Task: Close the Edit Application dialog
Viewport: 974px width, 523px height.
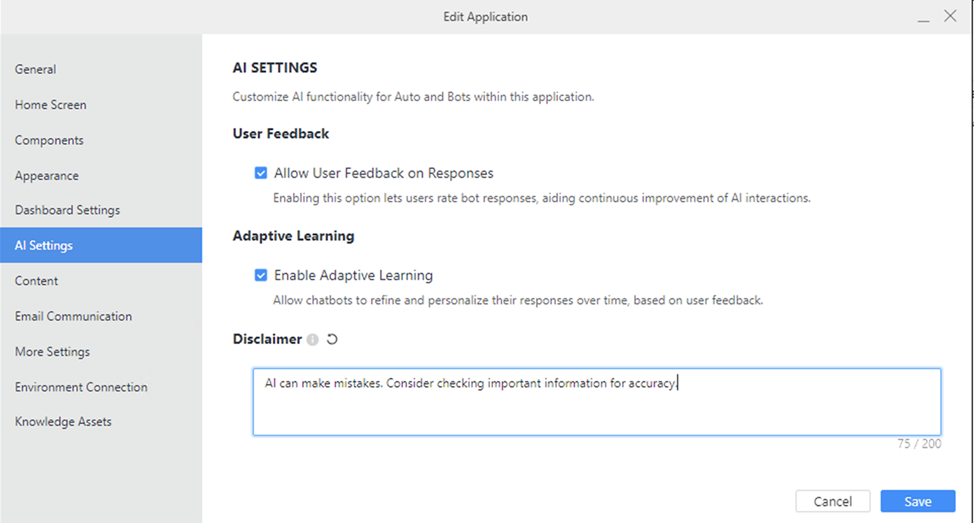Action: tap(950, 17)
